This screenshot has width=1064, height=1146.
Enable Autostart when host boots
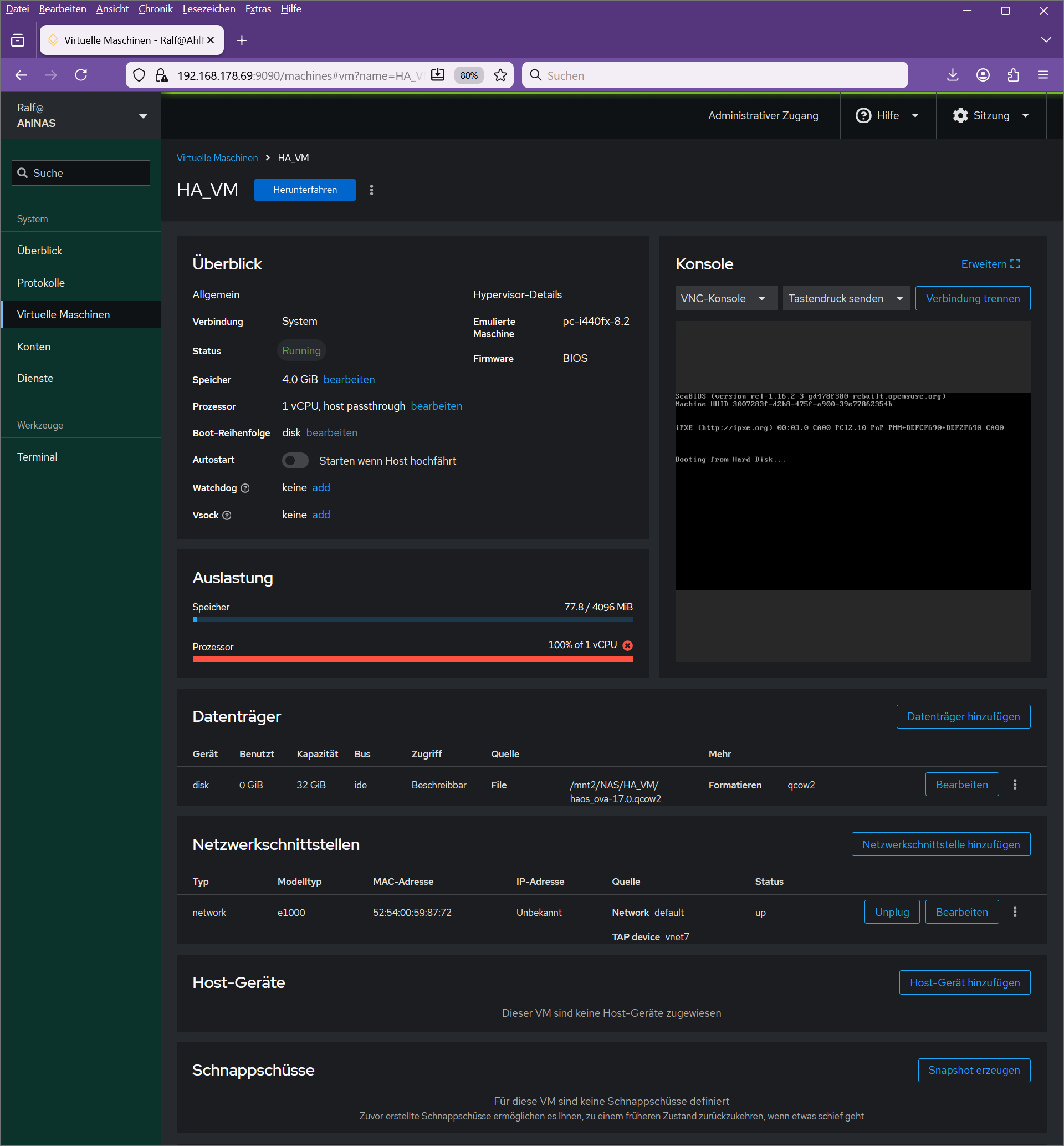tap(295, 461)
